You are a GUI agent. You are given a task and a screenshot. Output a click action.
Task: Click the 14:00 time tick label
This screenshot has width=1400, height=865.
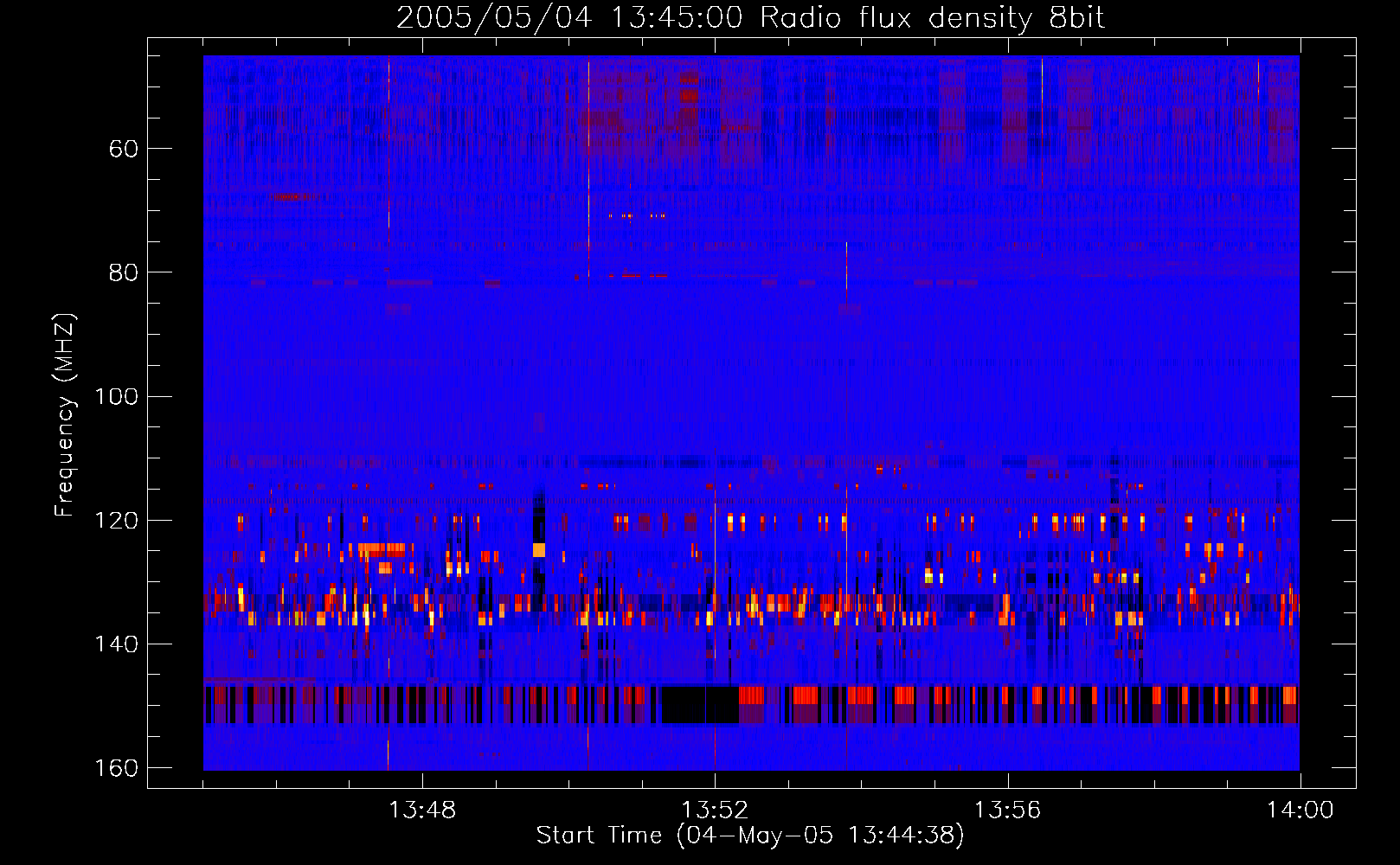click(x=1300, y=810)
